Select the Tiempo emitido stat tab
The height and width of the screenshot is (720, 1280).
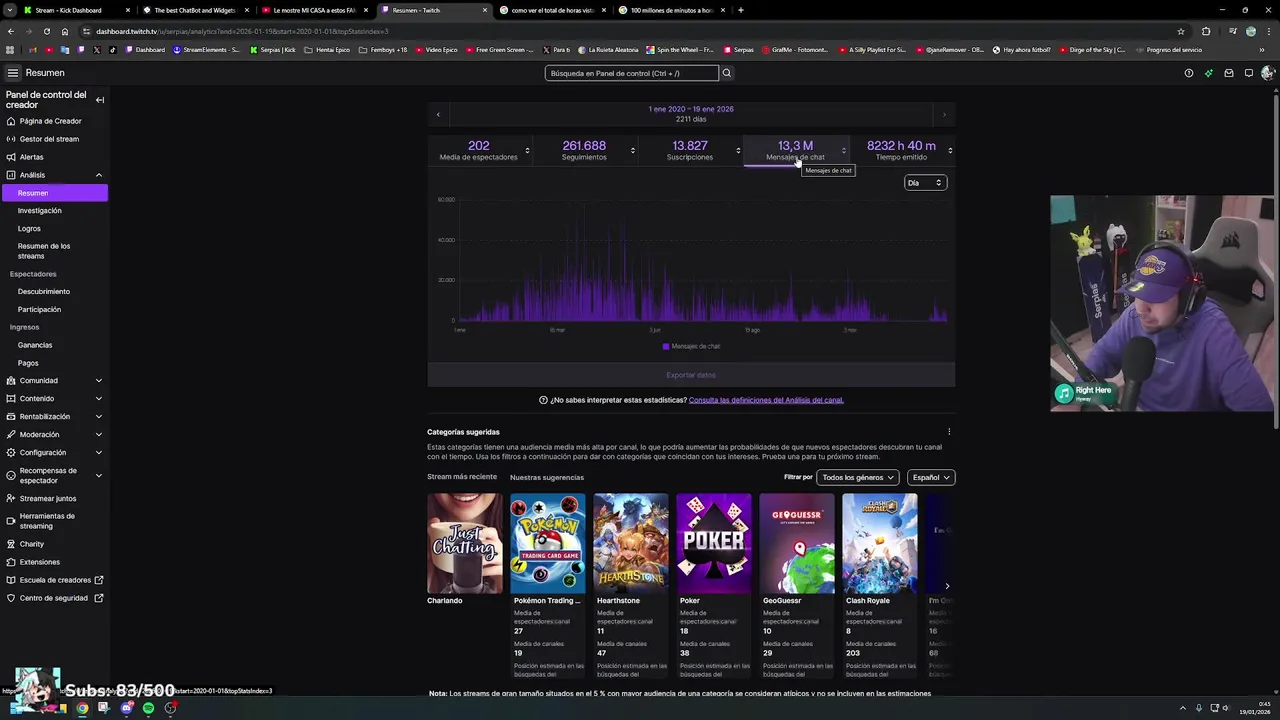(901, 150)
